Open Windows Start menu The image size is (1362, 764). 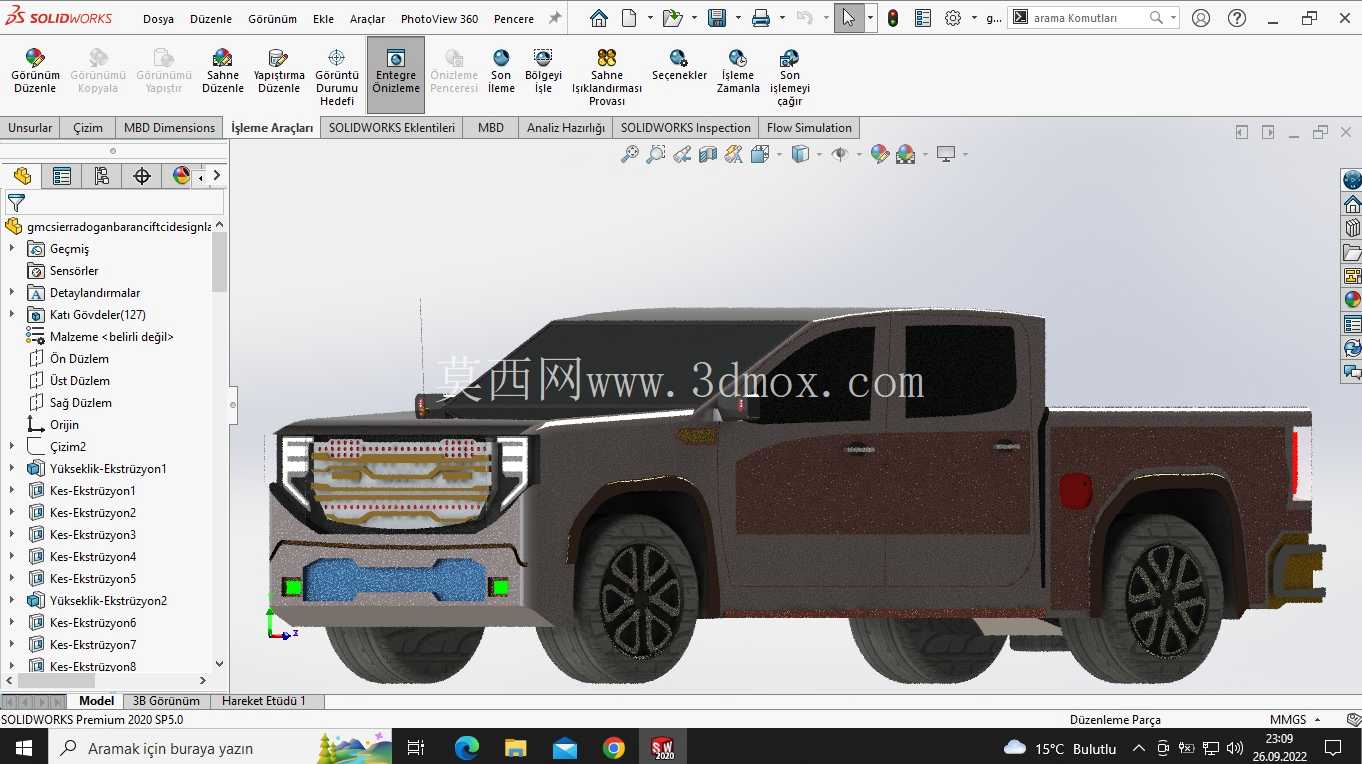[x=23, y=748]
